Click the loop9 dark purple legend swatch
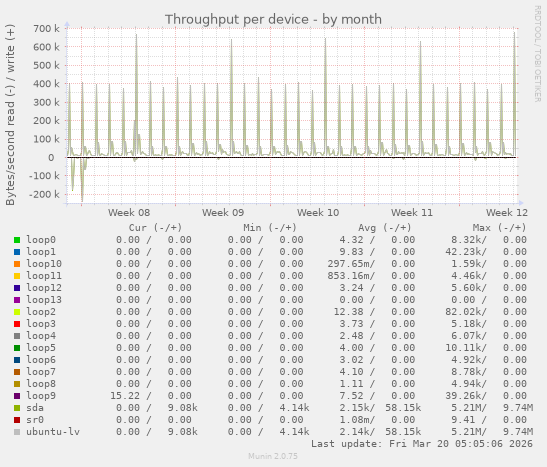 click(x=17, y=396)
